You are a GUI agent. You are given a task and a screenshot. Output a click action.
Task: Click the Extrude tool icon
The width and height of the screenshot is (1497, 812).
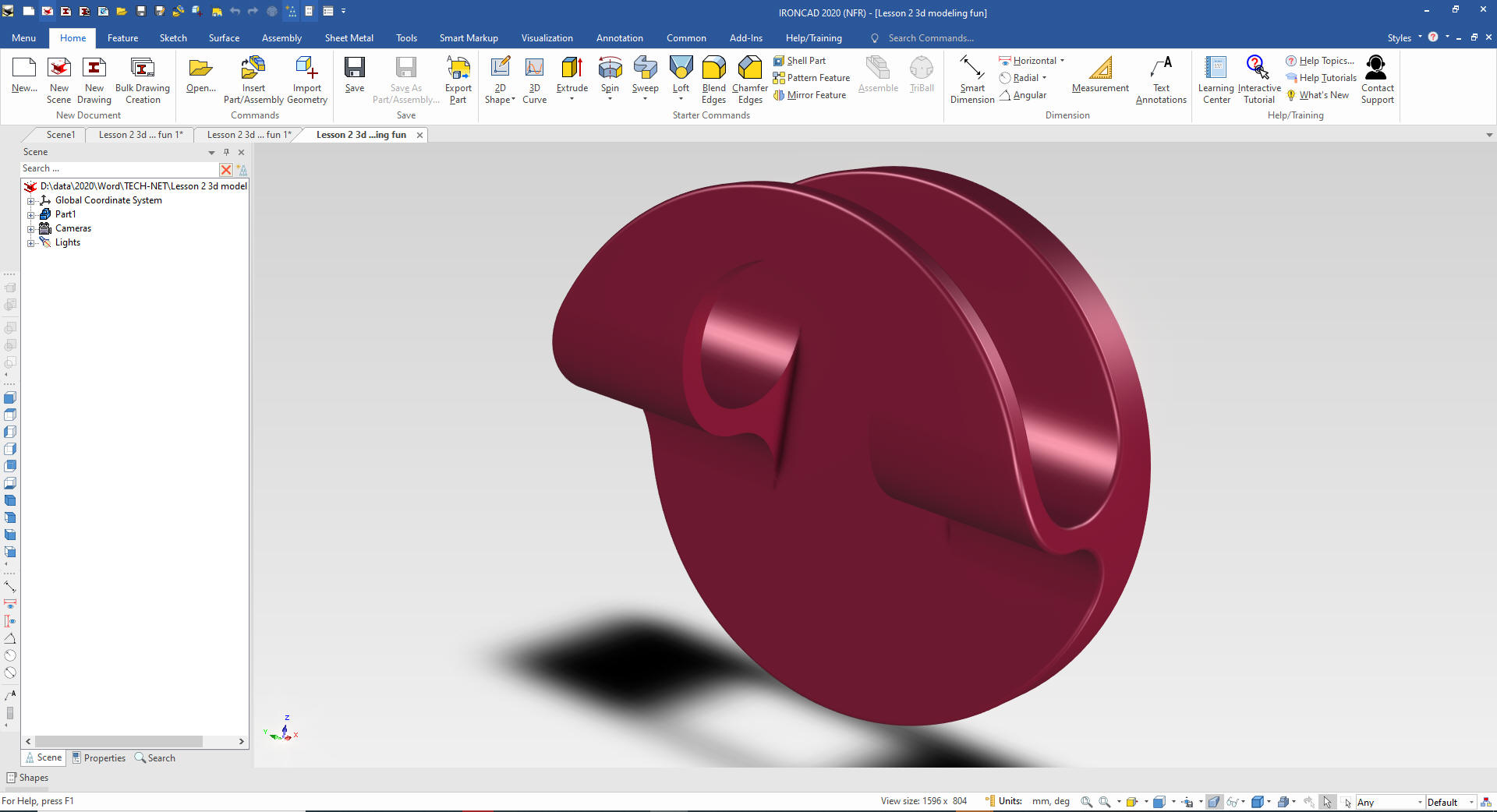click(x=572, y=70)
